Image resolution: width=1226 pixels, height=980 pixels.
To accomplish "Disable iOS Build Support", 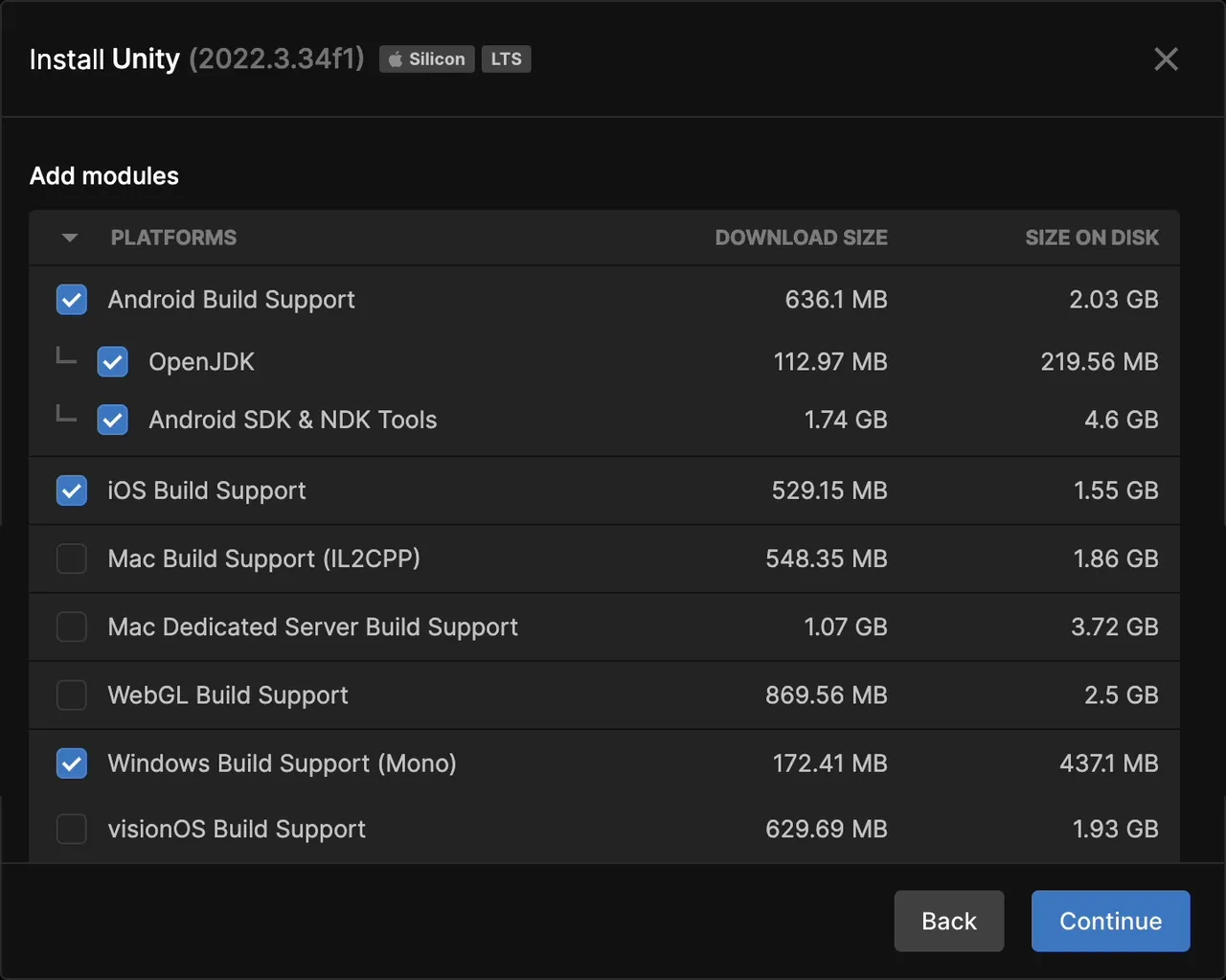I will coord(71,490).
